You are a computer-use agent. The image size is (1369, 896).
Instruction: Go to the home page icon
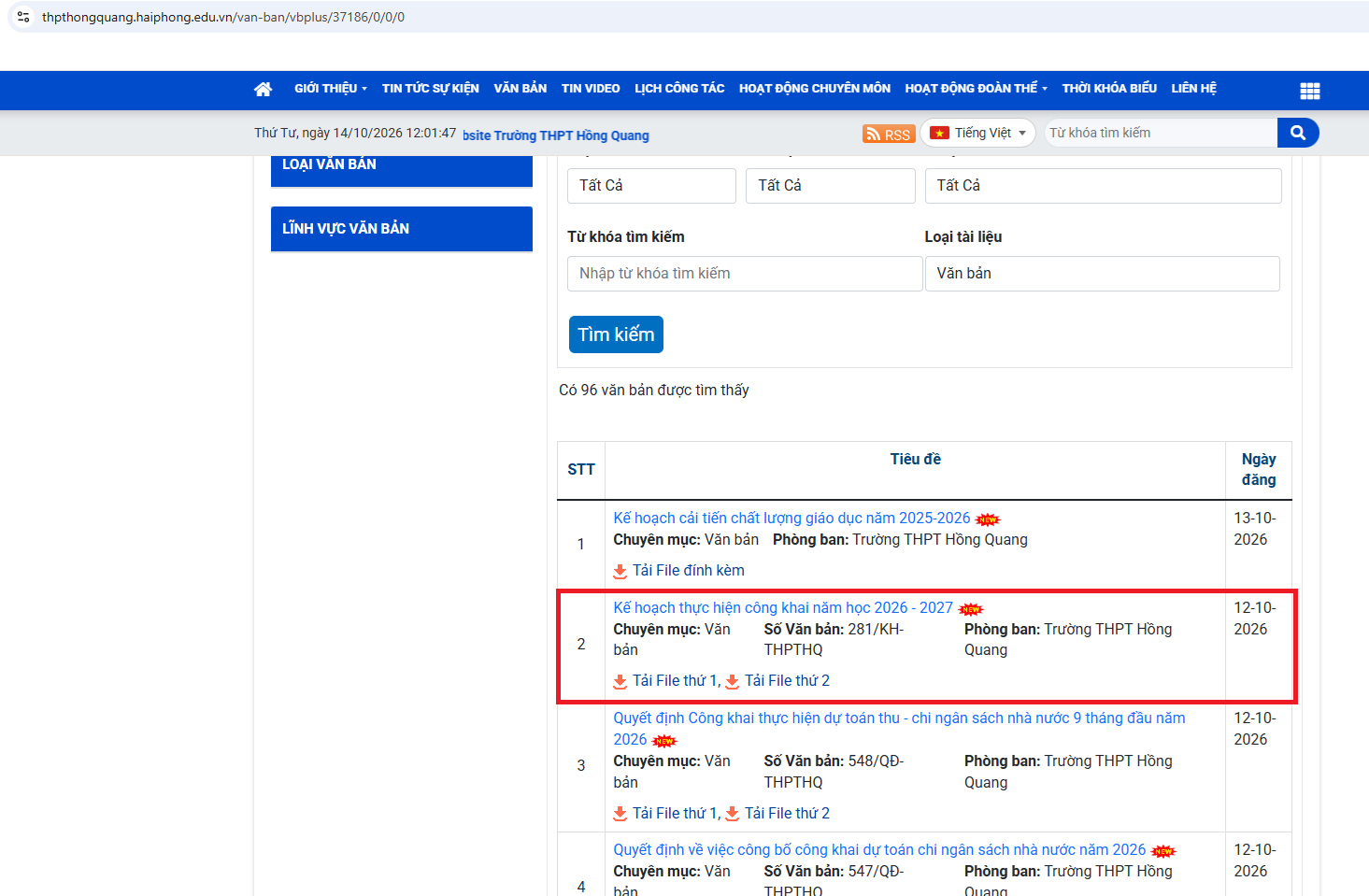click(263, 89)
